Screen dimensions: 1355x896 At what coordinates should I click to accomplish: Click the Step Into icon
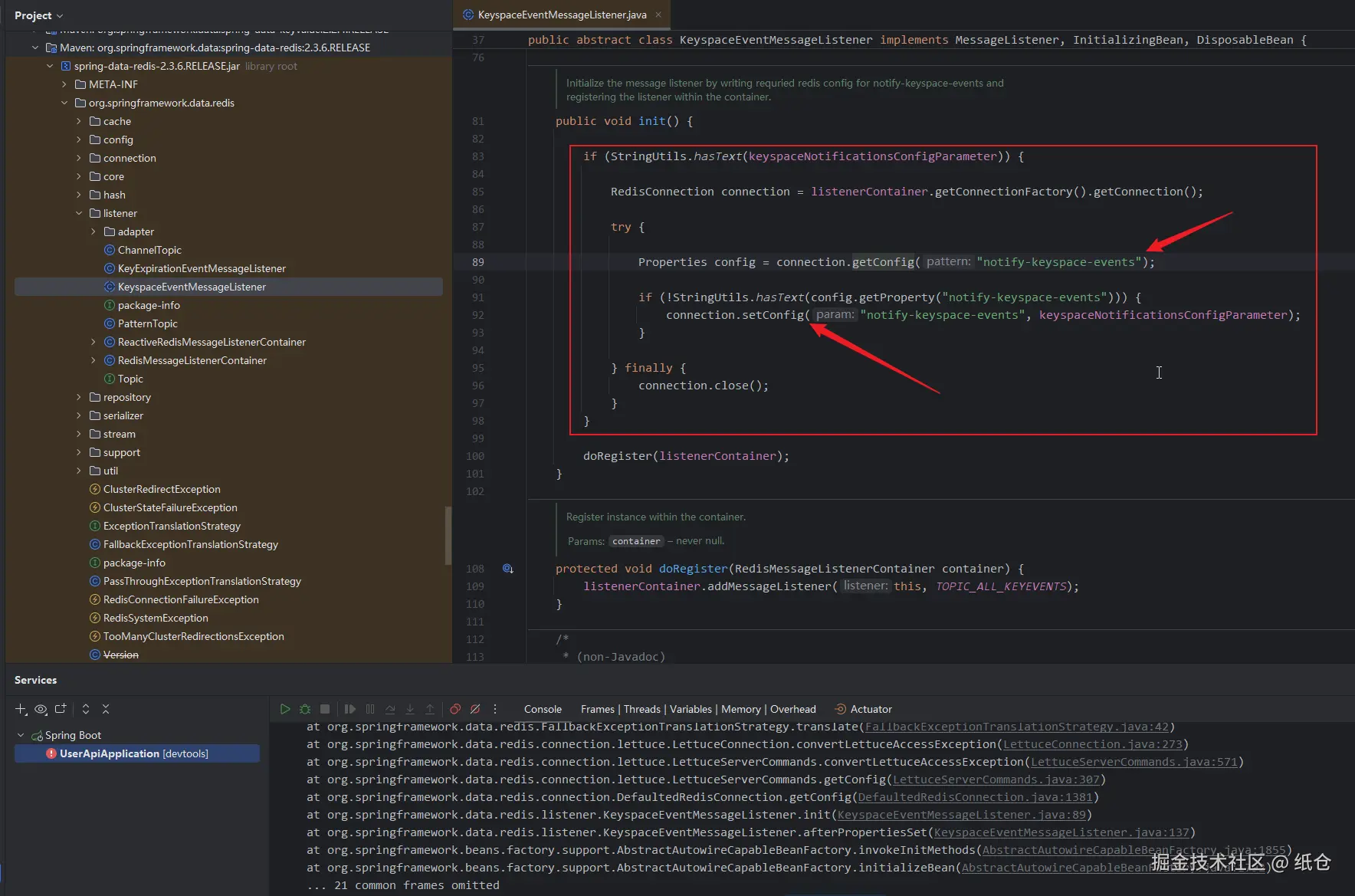pos(410,709)
